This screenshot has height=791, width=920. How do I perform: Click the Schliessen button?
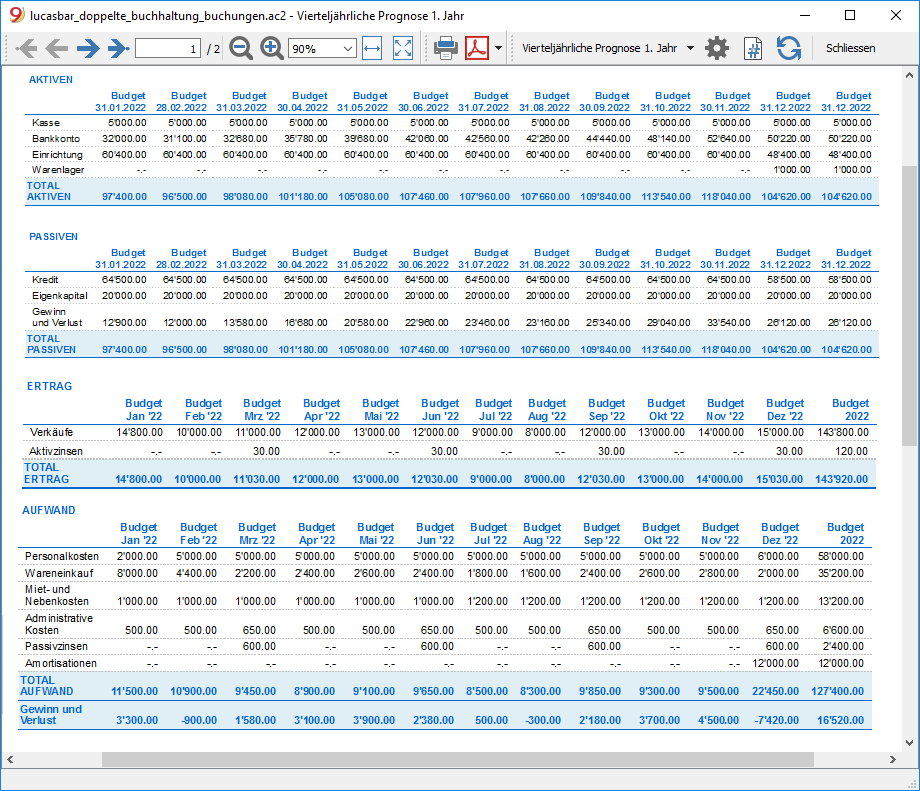pos(850,48)
